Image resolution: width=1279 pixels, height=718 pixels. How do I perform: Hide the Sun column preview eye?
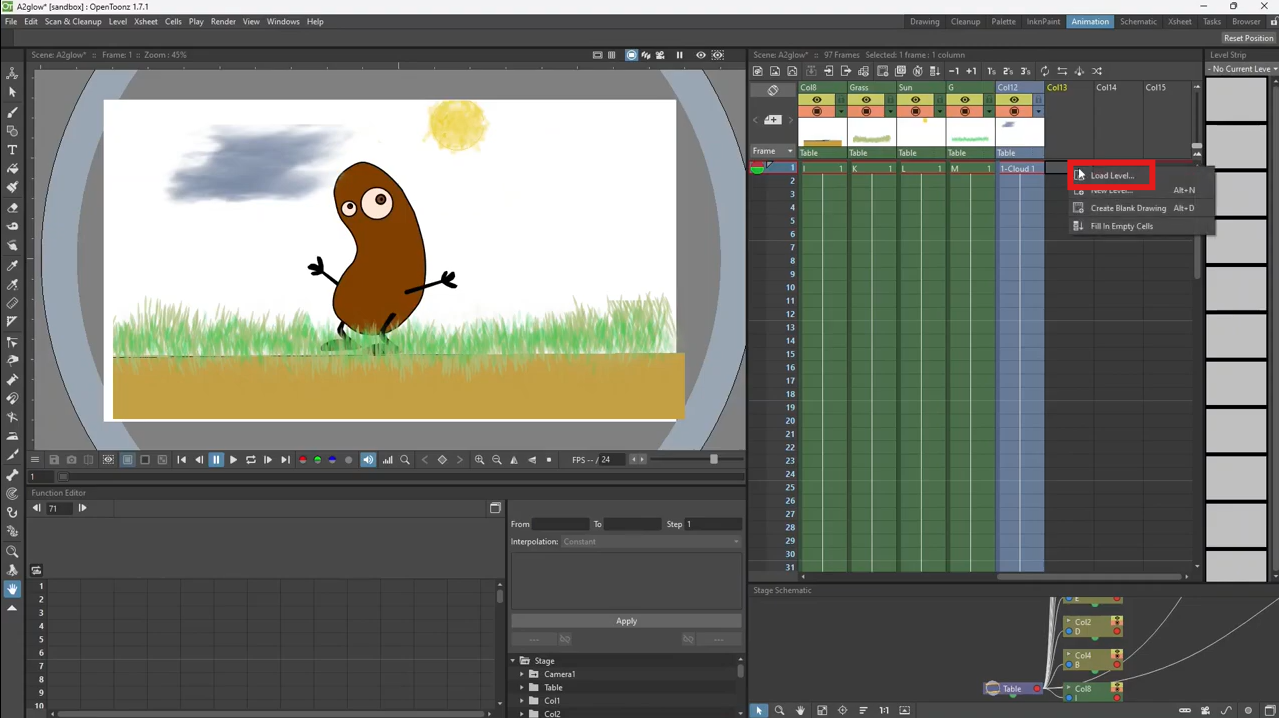(x=915, y=100)
